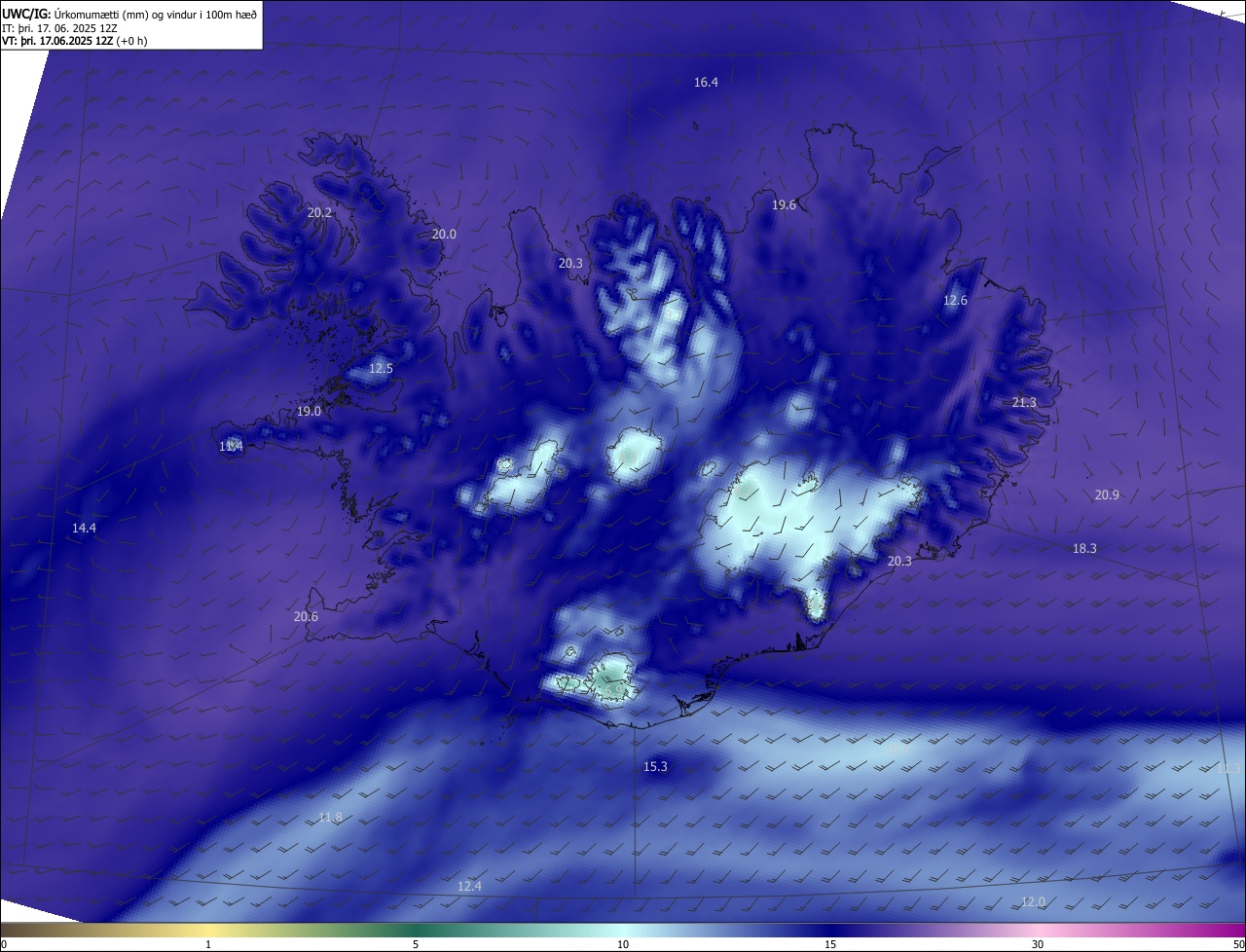Click the legend tick label 50
Image resolution: width=1246 pixels, height=952 pixels.
pos(1238,944)
